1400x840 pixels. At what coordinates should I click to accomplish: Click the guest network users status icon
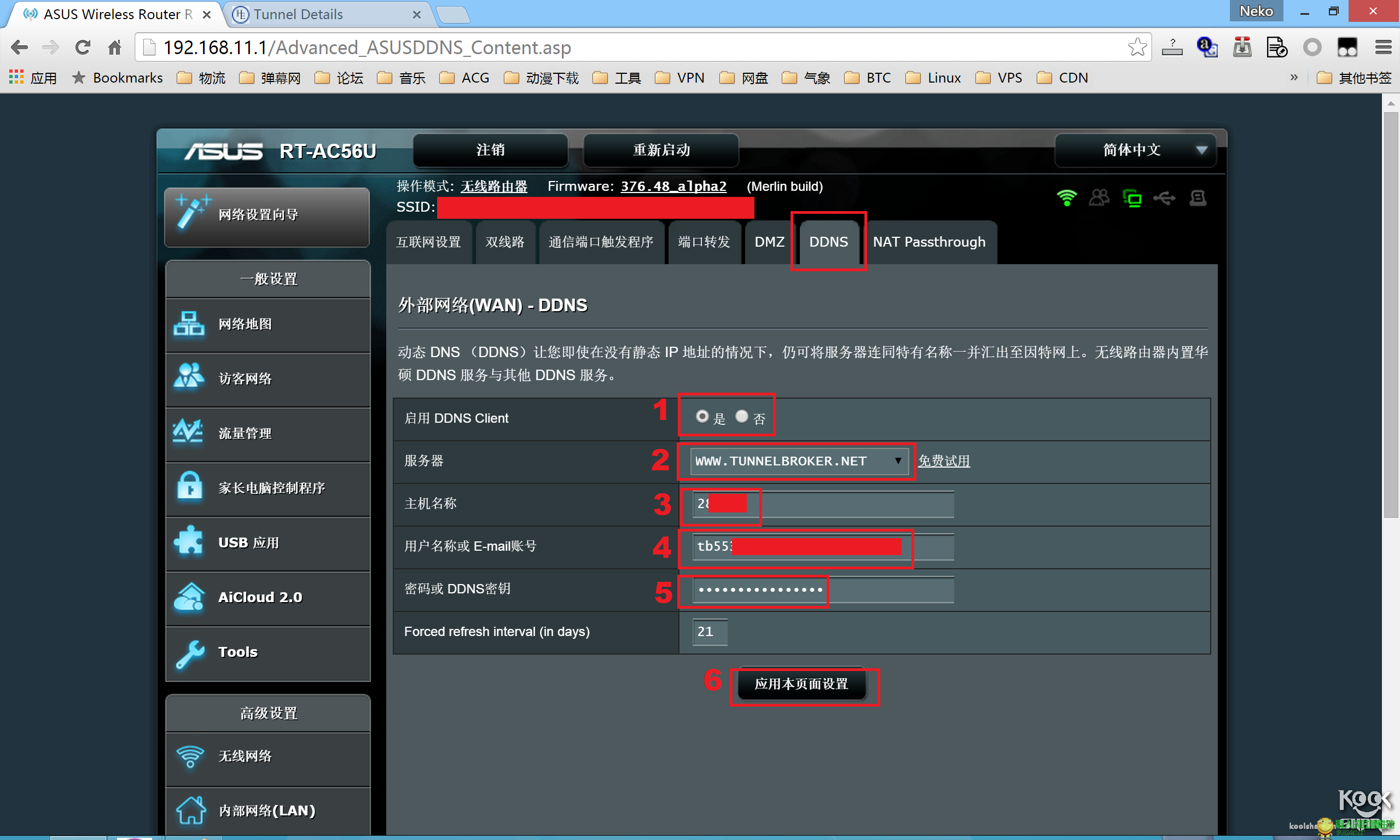click(x=1099, y=197)
